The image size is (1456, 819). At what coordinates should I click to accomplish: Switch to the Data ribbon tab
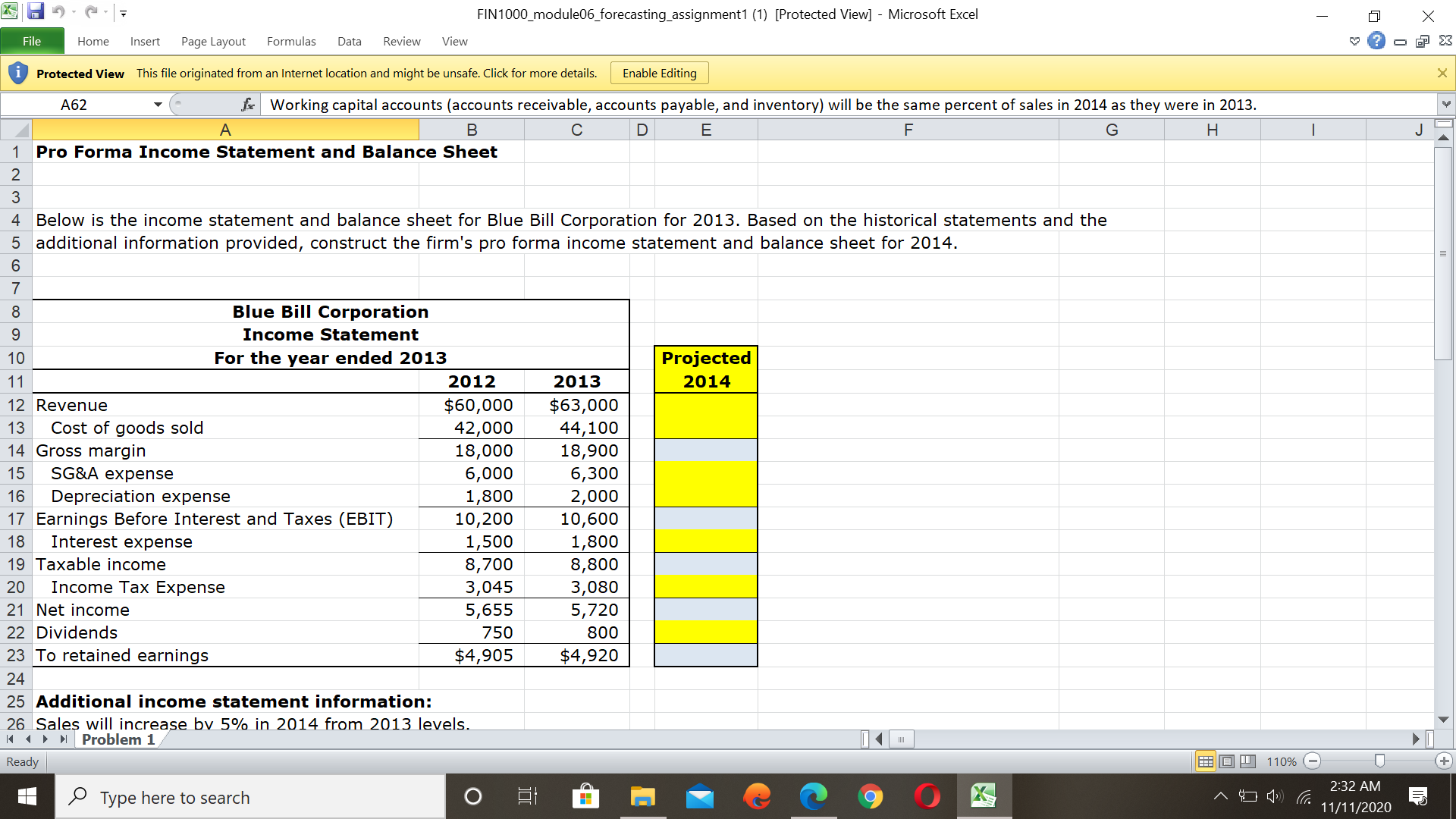click(350, 41)
